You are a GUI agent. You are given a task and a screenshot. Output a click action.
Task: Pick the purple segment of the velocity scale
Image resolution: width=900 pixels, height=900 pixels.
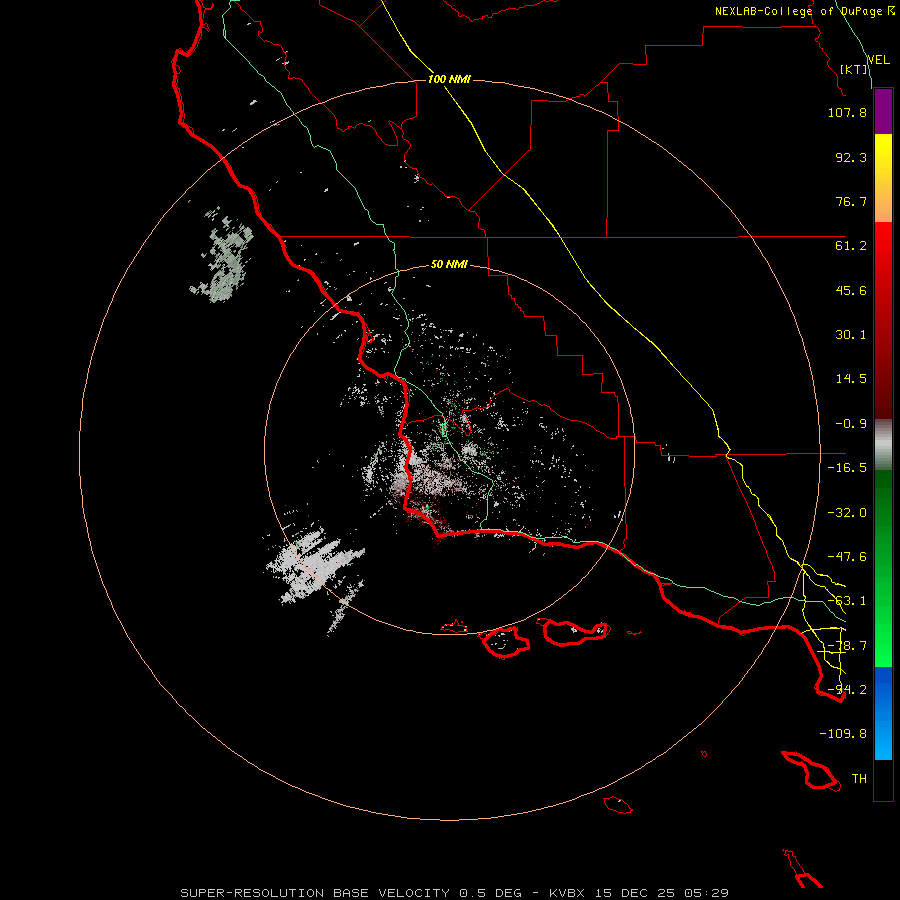[x=883, y=112]
